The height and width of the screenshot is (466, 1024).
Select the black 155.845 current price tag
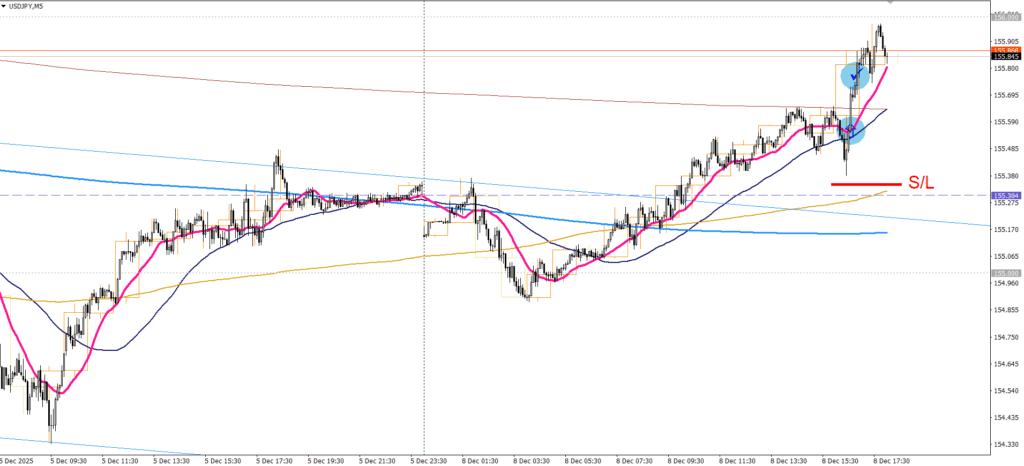tap(1005, 57)
